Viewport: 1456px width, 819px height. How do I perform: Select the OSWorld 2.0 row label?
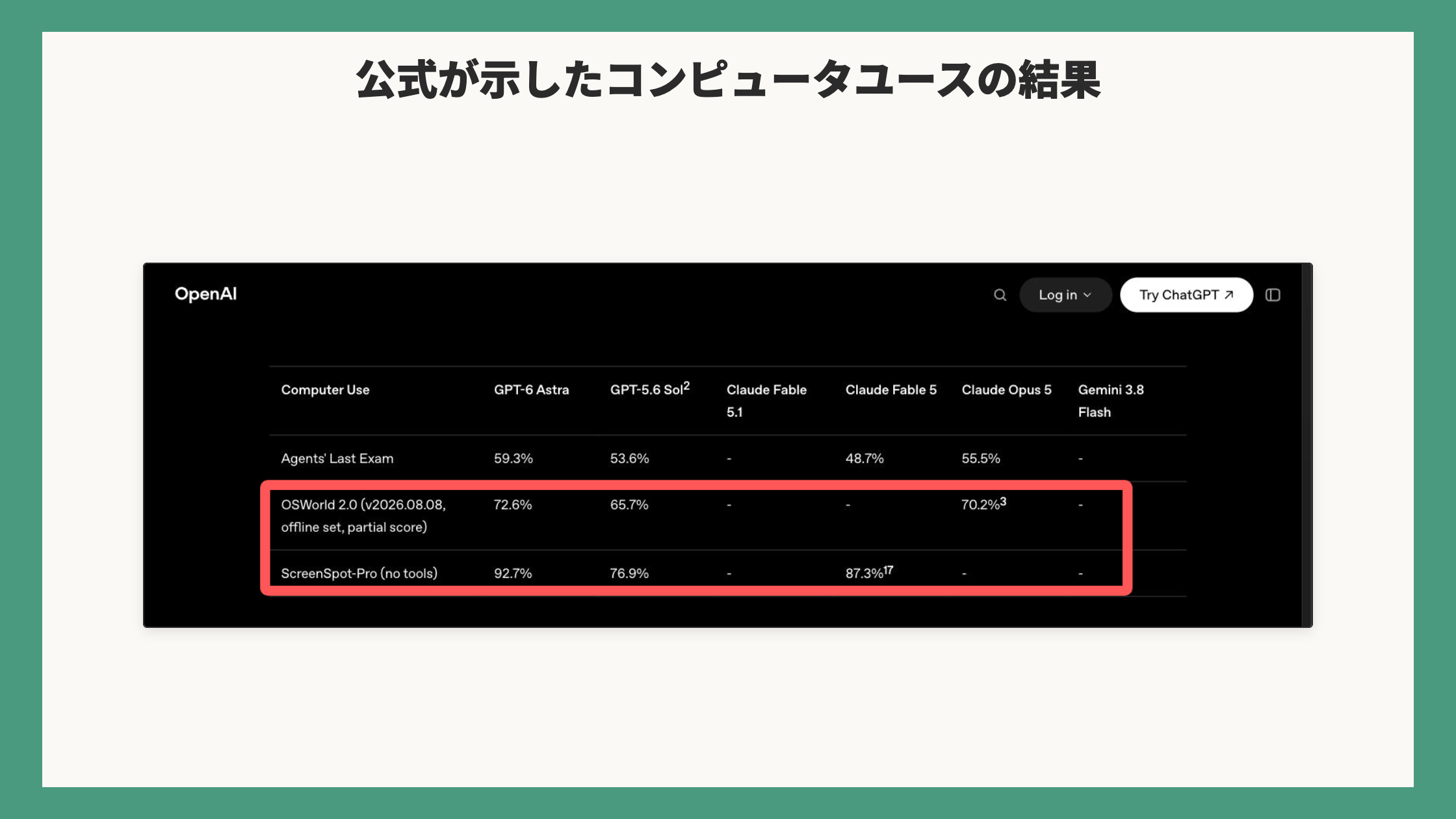363,516
